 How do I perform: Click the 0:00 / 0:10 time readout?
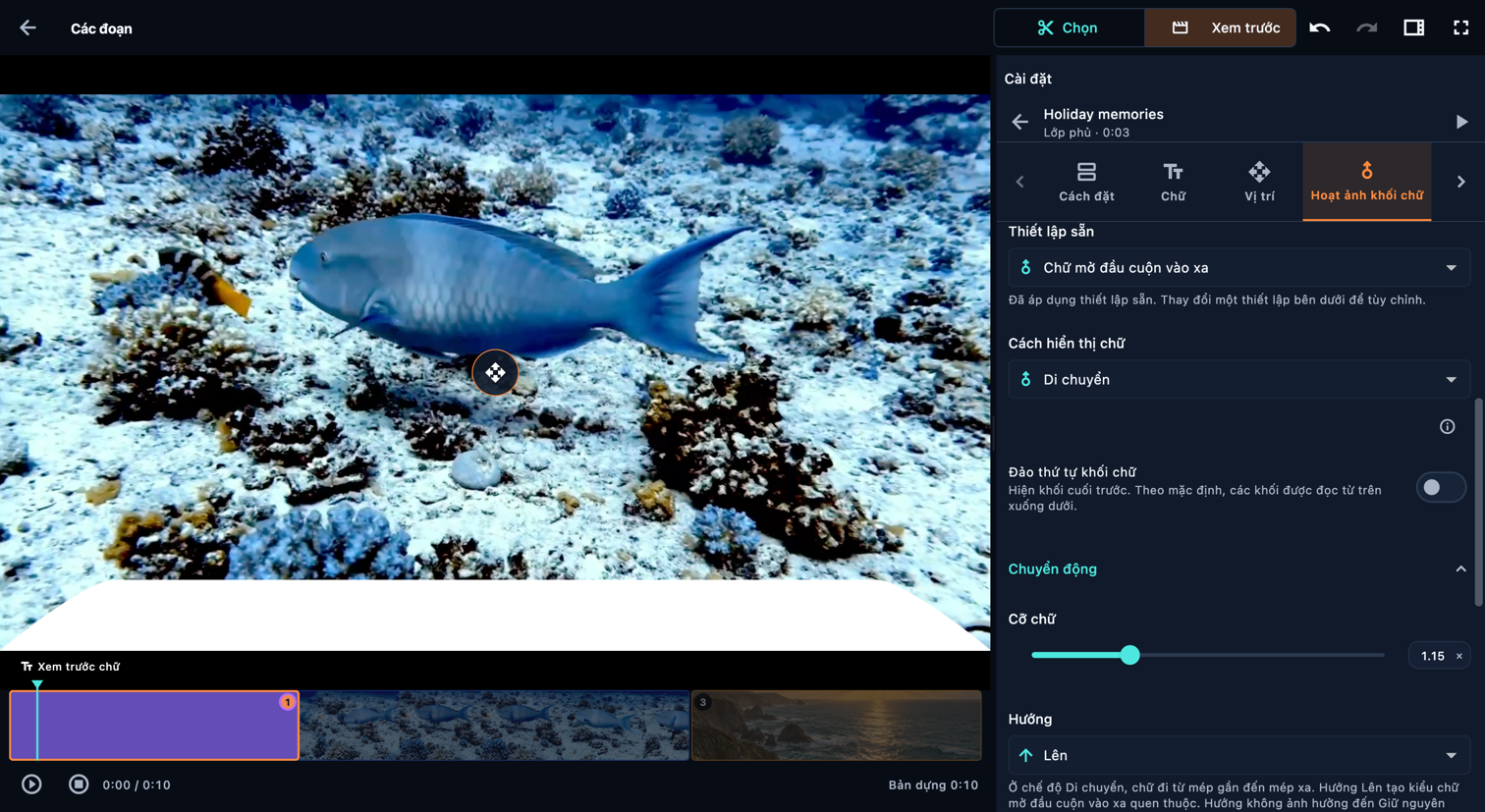coord(137,785)
